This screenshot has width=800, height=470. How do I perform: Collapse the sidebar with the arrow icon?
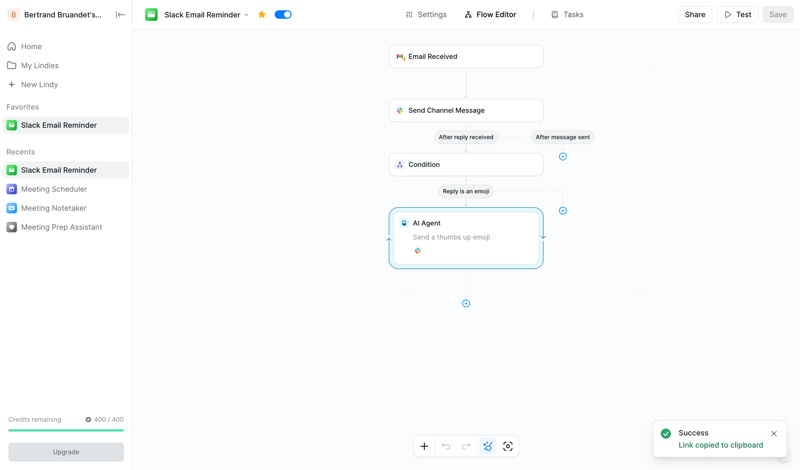[x=120, y=15]
